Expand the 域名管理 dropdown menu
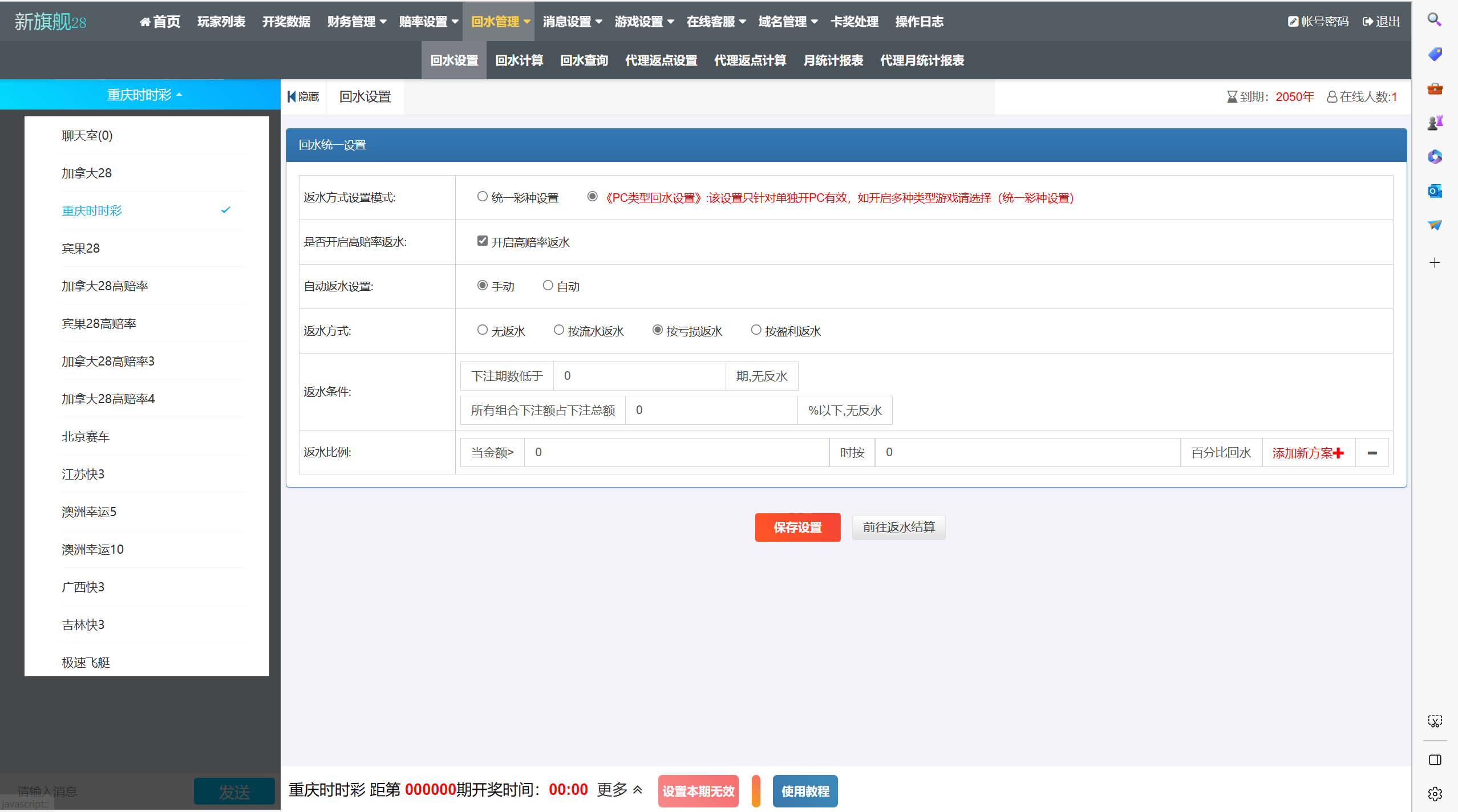1458x812 pixels. (788, 22)
